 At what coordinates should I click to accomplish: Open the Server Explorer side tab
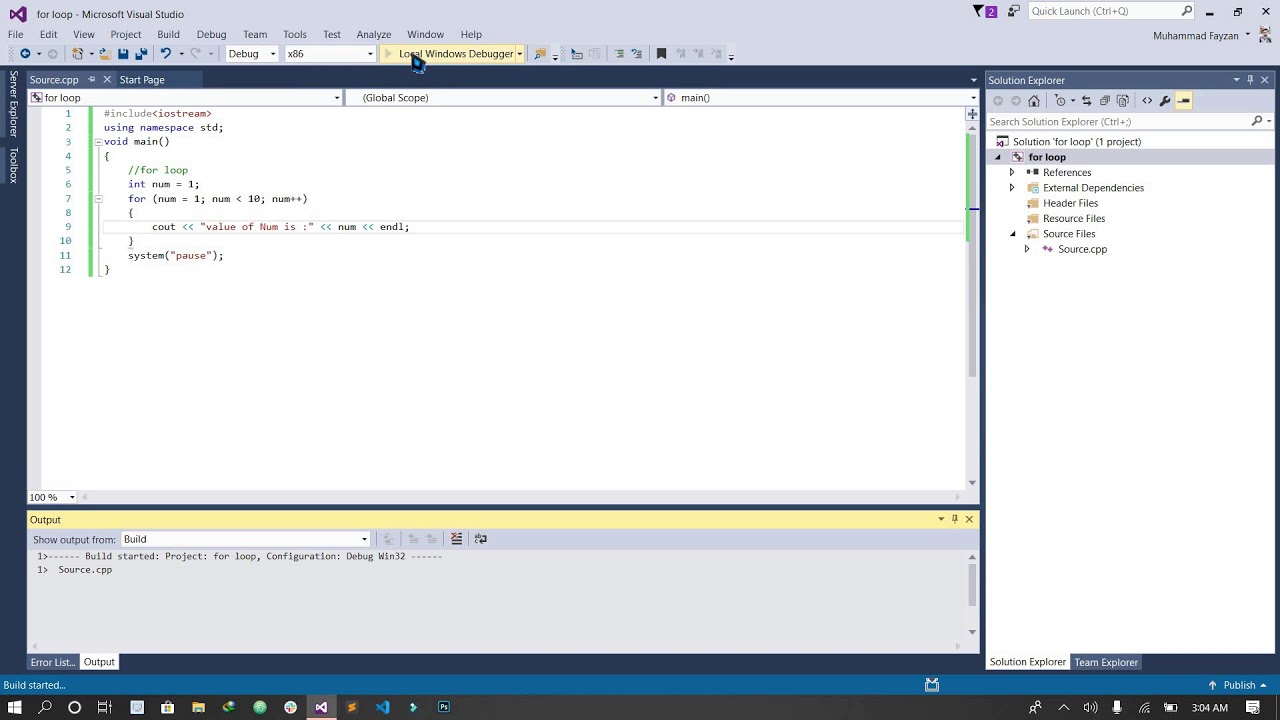pyautogui.click(x=13, y=103)
